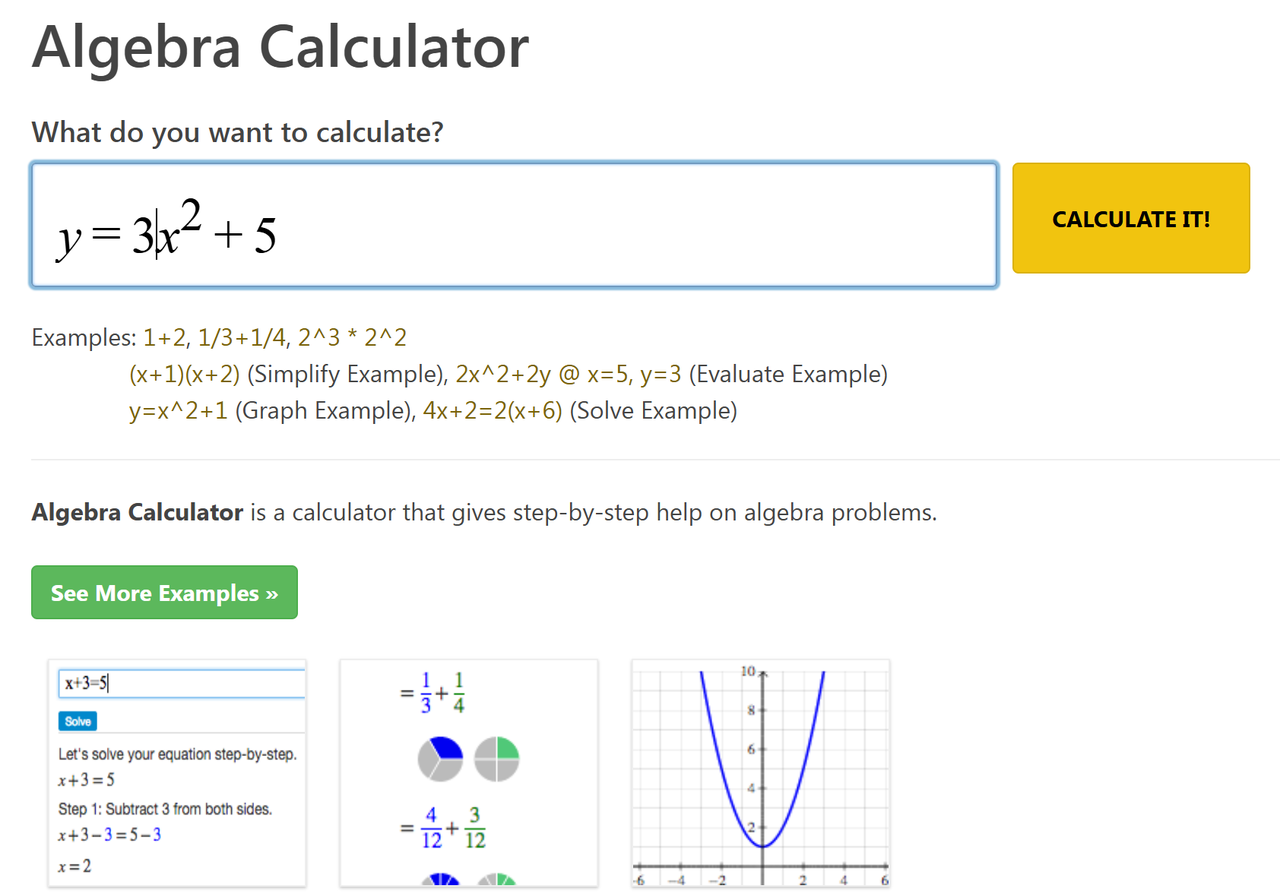
Task: Click the blue one-third pie chart
Action: (441, 758)
